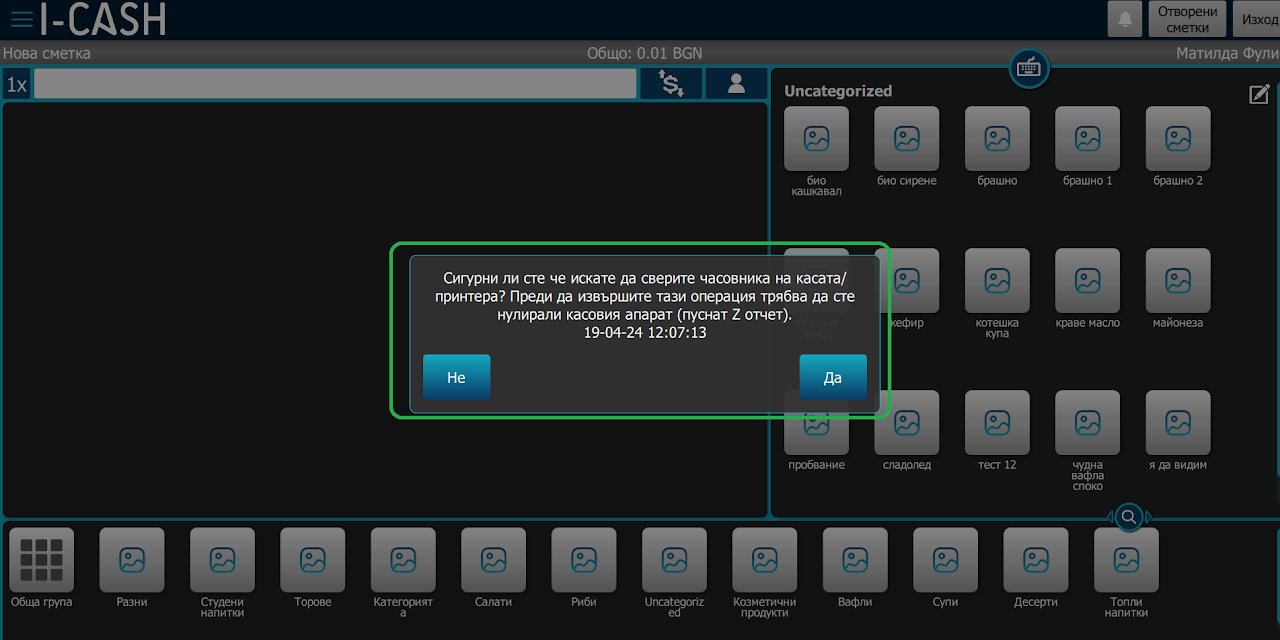Choose product био кашкавал
Screen dimensions: 1280x640
pos(816,139)
